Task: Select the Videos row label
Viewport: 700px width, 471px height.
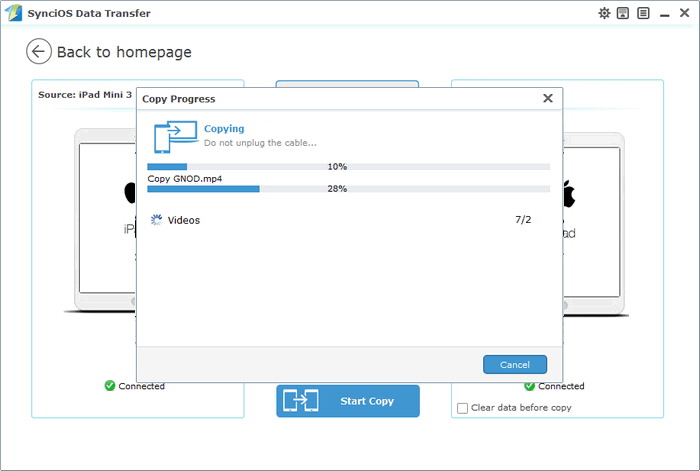Action: point(183,220)
